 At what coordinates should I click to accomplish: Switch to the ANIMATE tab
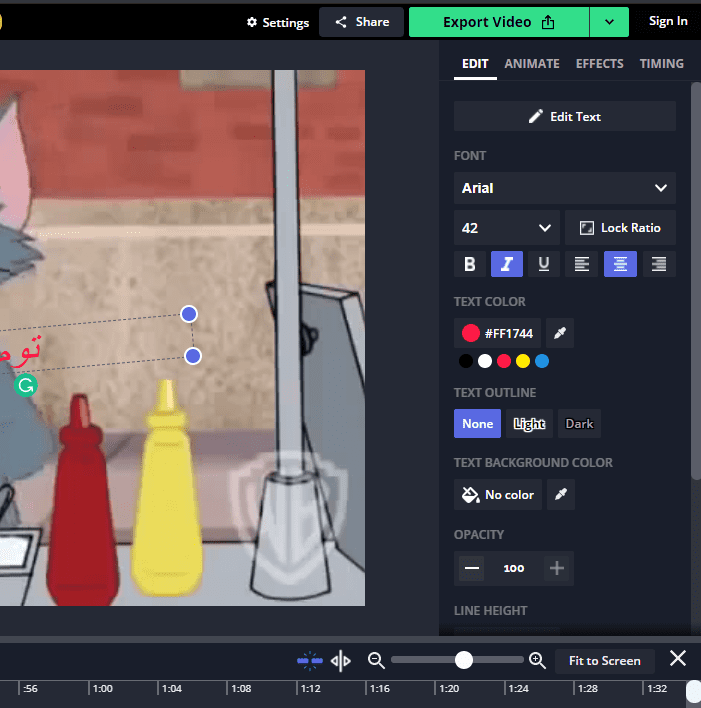pos(532,63)
